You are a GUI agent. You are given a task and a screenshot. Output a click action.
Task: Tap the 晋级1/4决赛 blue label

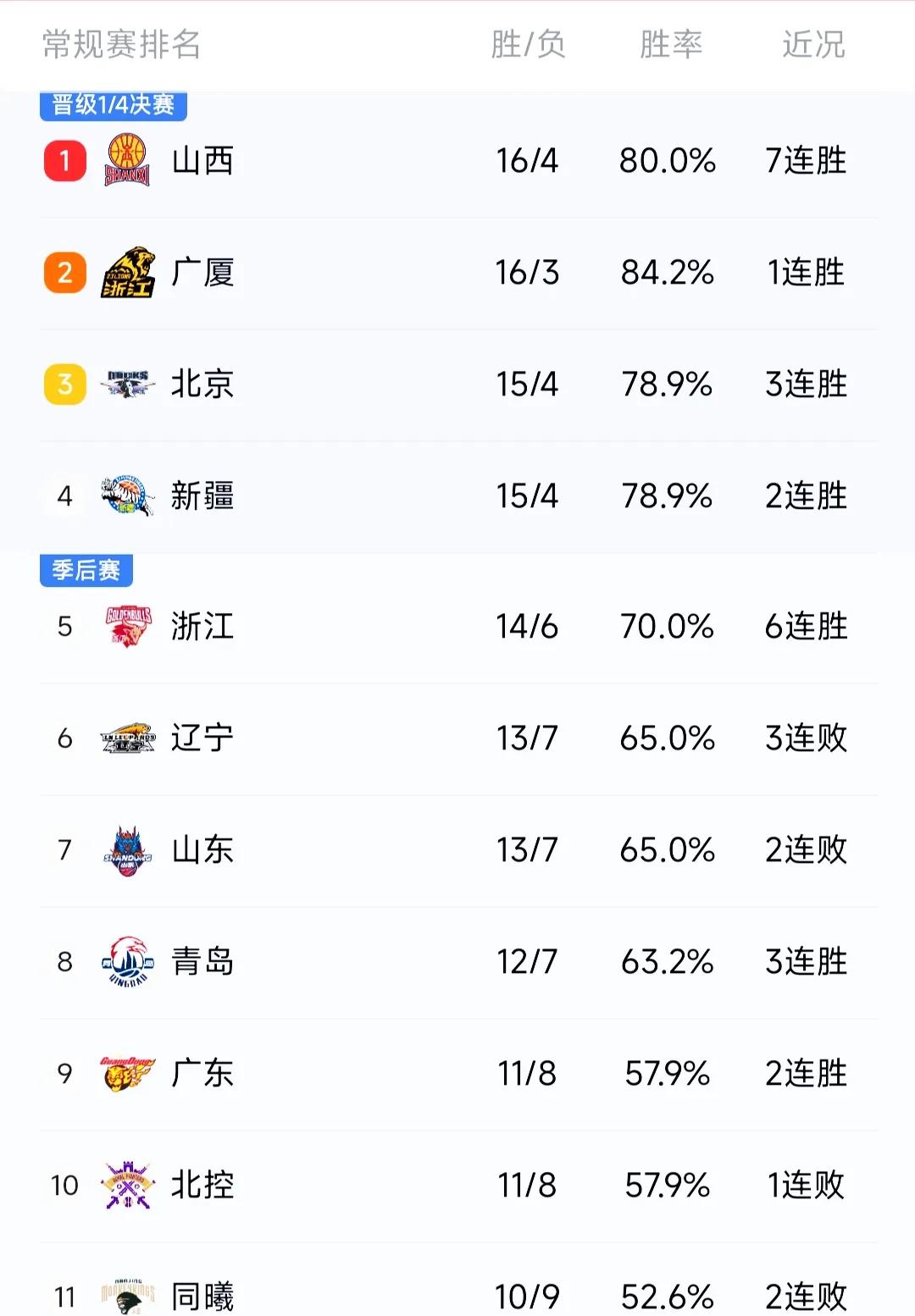coord(114,105)
